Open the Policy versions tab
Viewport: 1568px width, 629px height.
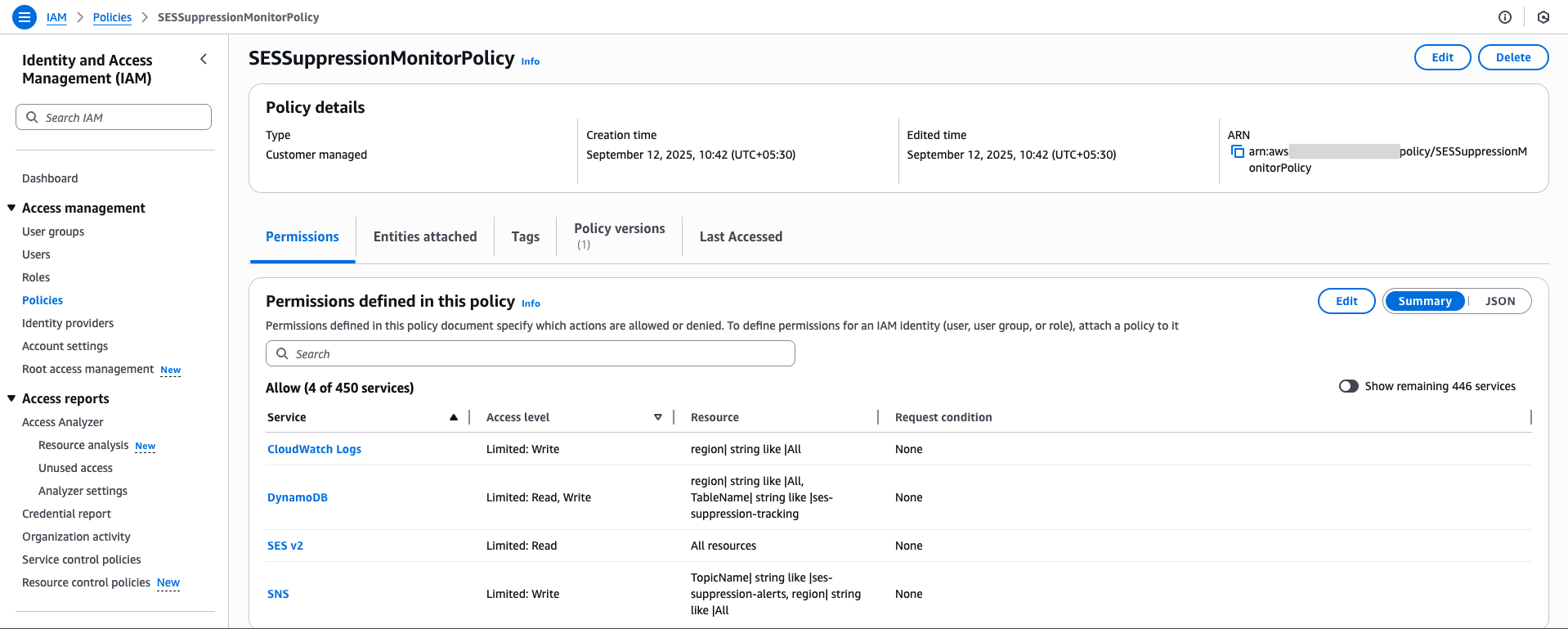click(620, 236)
